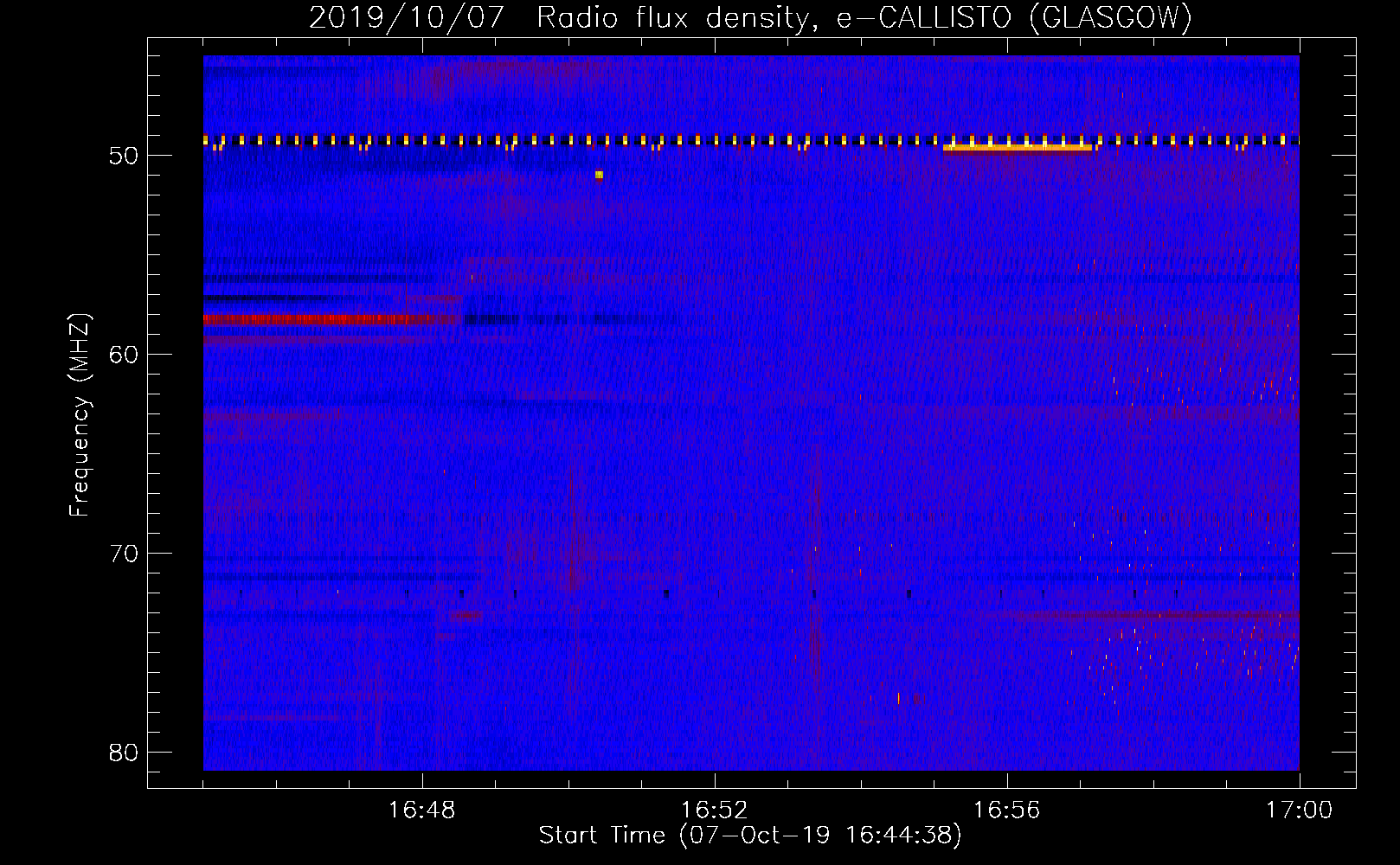
Task: Click the 'Frequency (MHZ)' axis label
Action: pyautogui.click(x=80, y=415)
